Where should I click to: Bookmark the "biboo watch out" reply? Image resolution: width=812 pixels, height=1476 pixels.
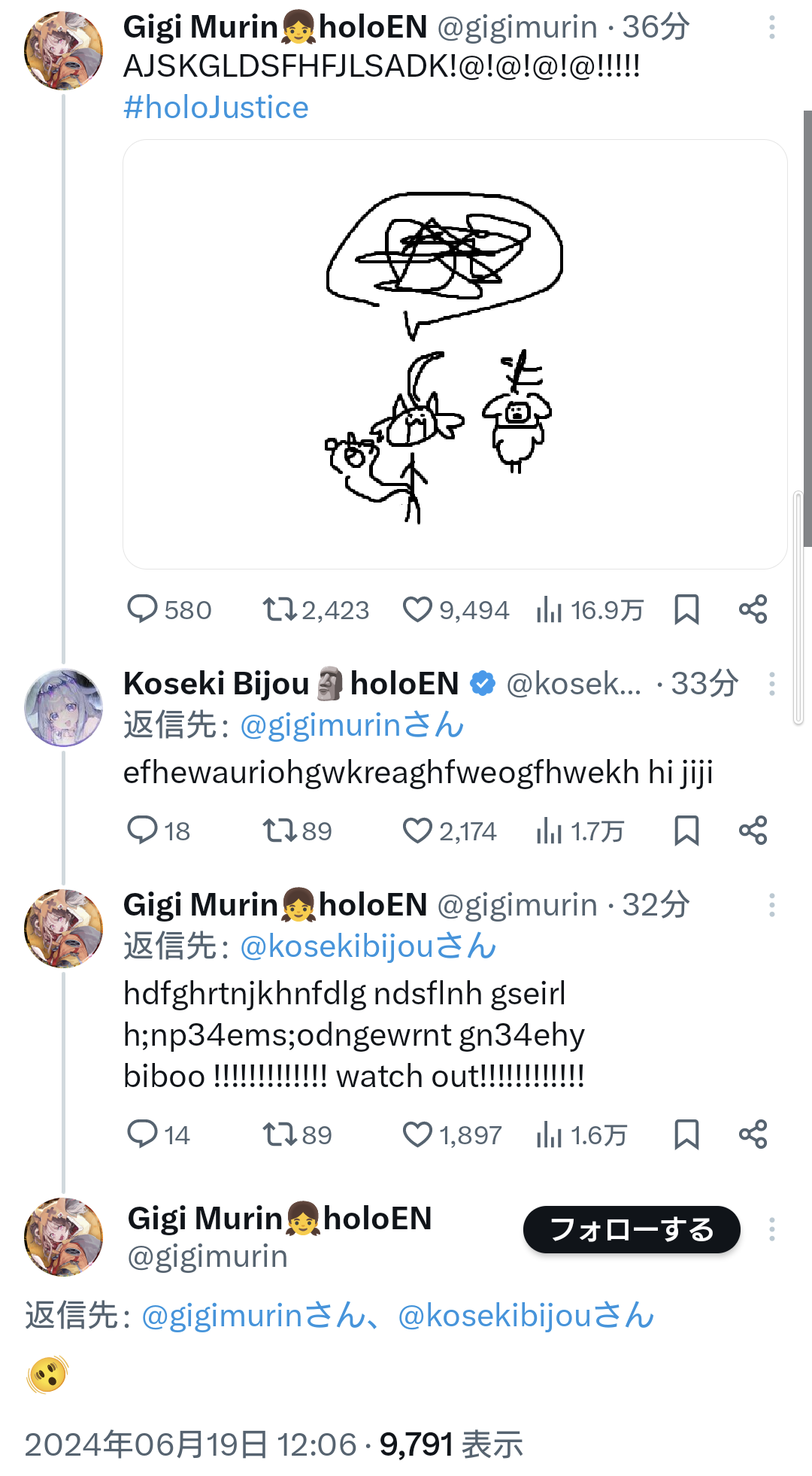(x=686, y=1134)
